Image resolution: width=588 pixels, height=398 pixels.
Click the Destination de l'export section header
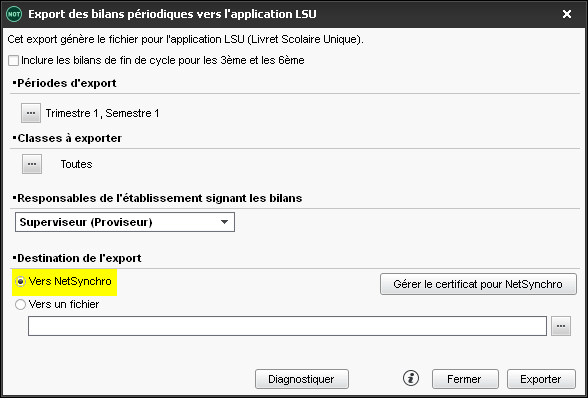[77, 258]
